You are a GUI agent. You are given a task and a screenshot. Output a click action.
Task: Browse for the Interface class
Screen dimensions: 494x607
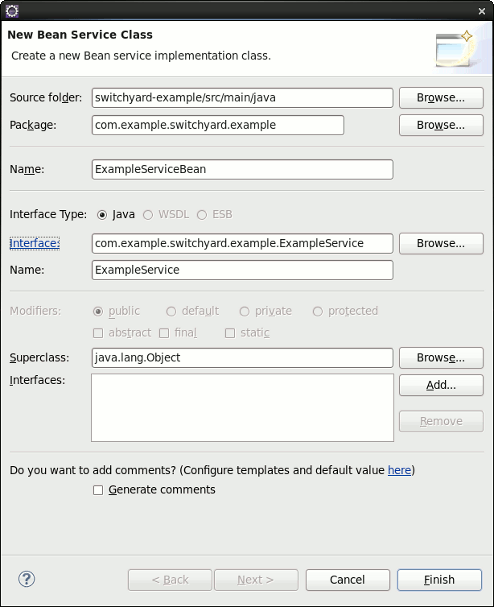(x=441, y=243)
